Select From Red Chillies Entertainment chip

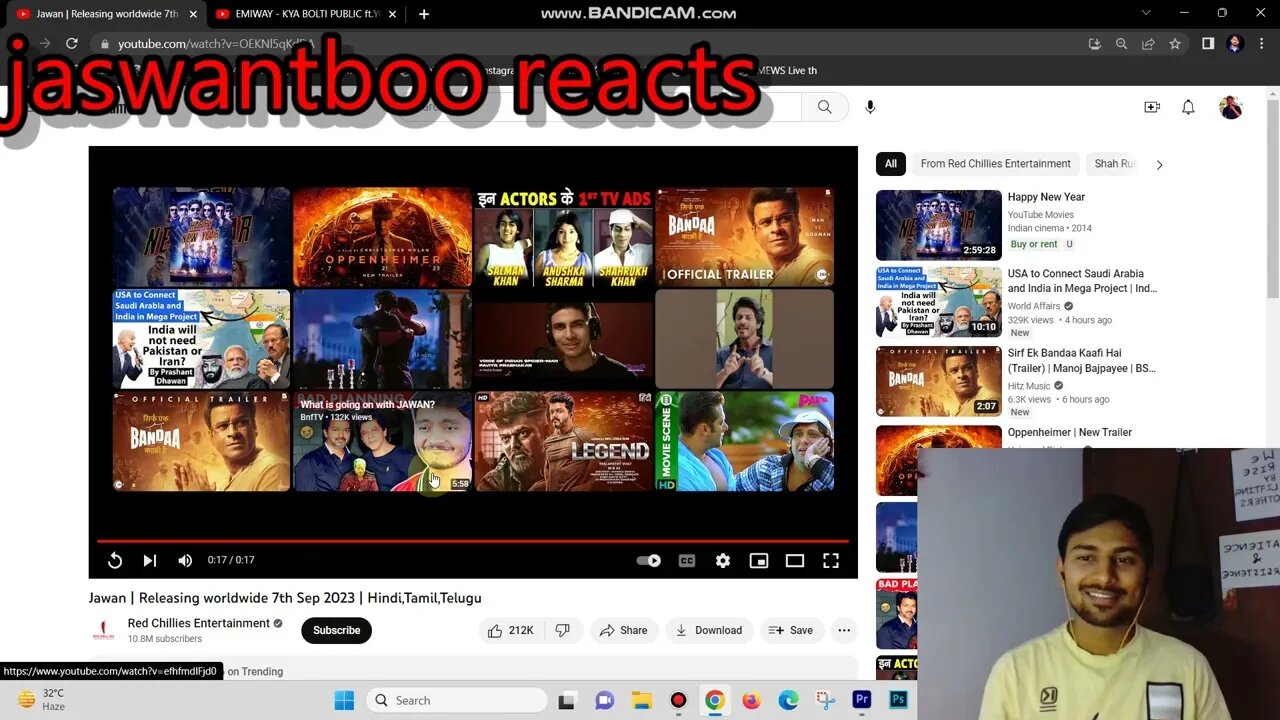995,164
